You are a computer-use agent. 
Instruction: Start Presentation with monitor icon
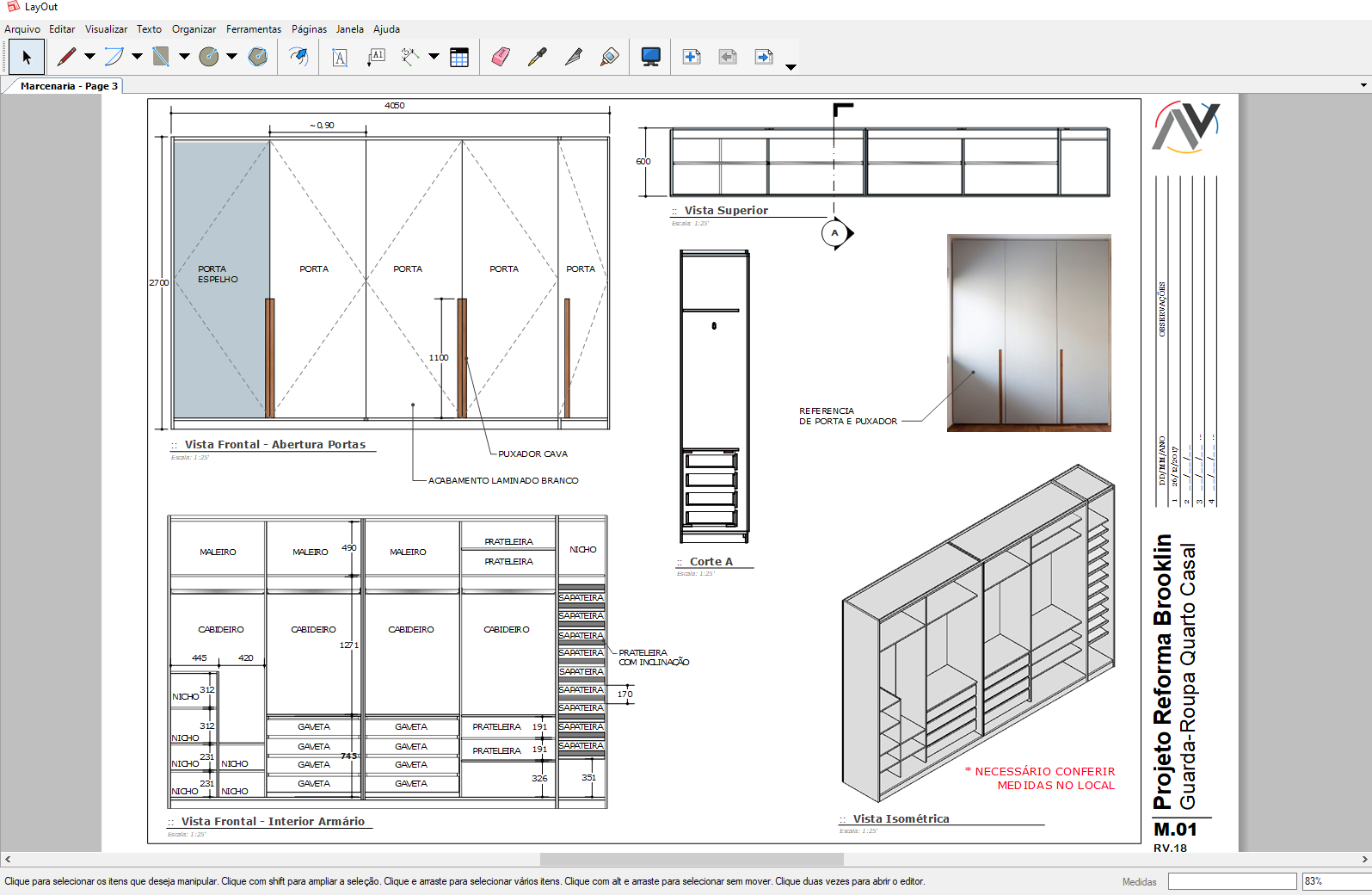pyautogui.click(x=651, y=57)
